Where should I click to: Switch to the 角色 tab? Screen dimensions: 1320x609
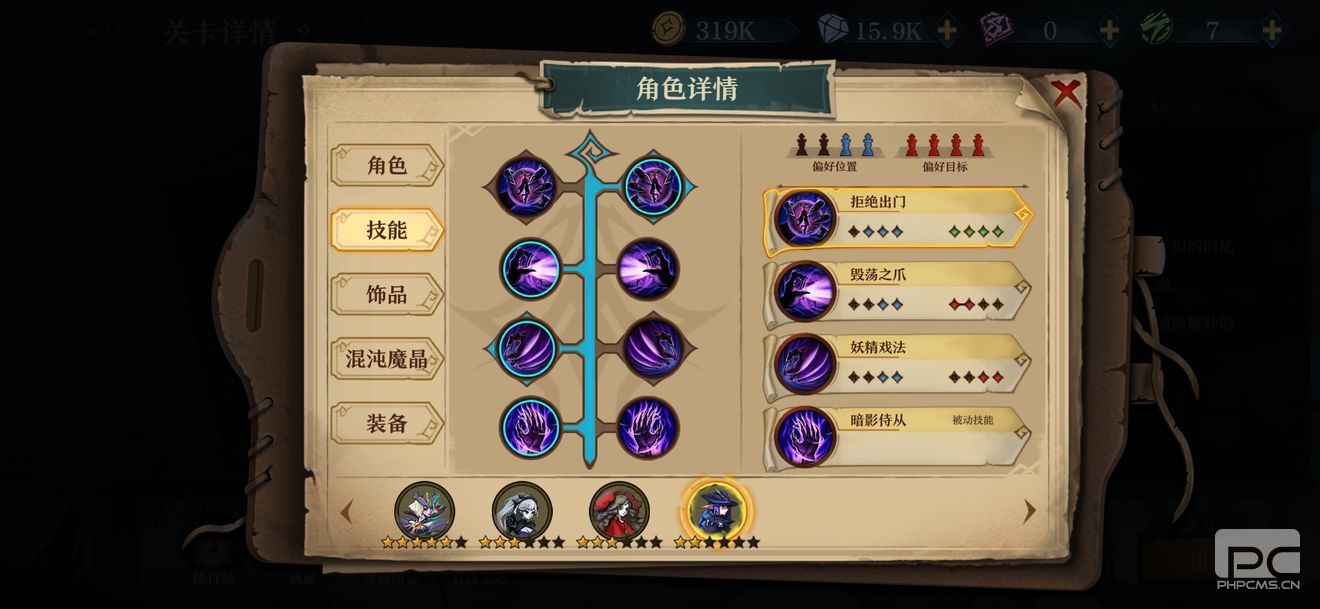[387, 165]
